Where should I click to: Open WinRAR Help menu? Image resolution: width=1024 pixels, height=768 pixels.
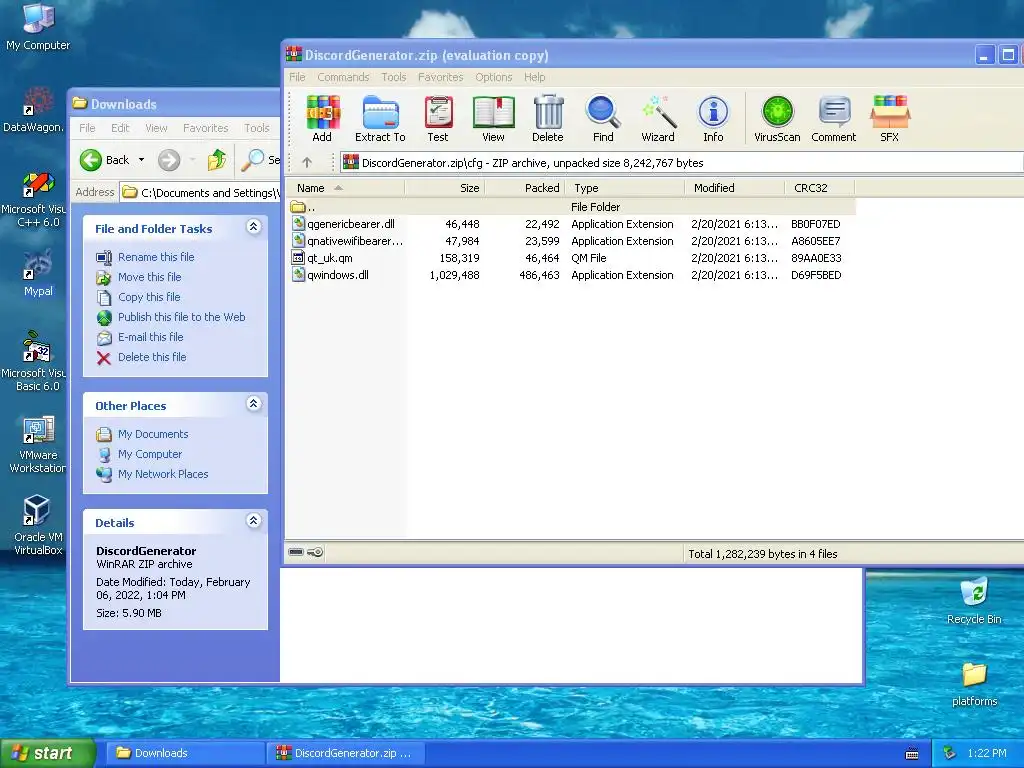coord(534,77)
